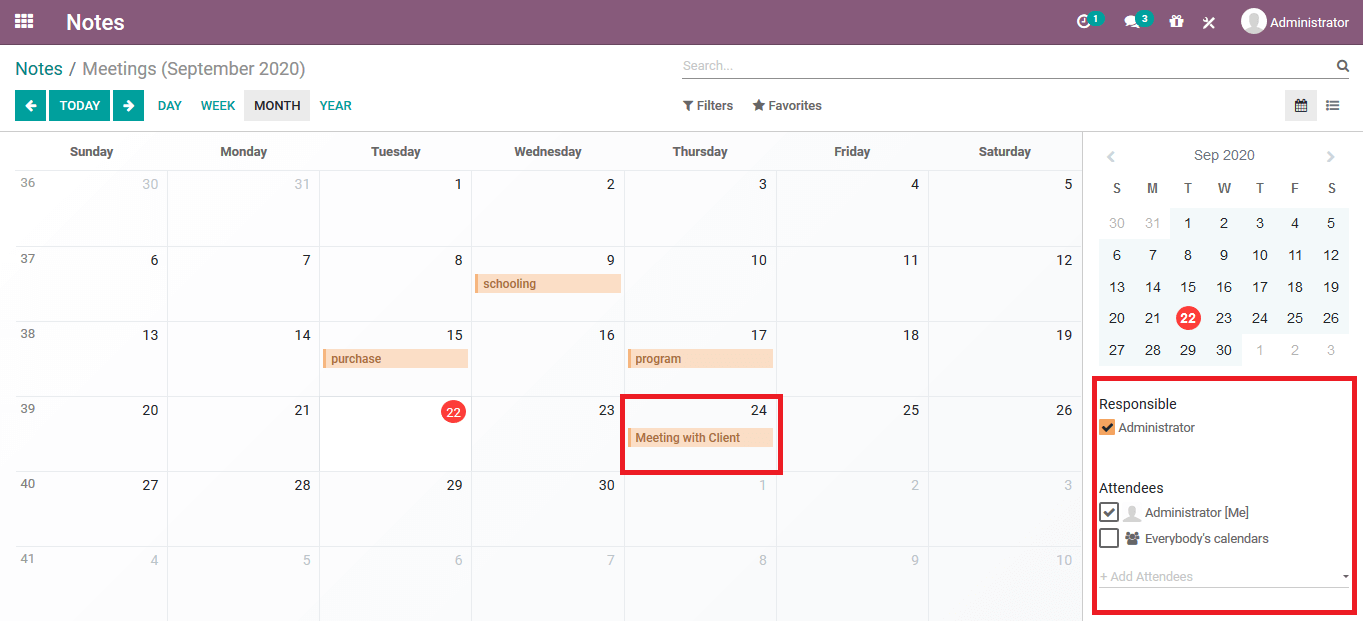Uncheck the Administrator [Me] attendee checkbox
Image resolution: width=1363 pixels, height=621 pixels.
[1109, 512]
